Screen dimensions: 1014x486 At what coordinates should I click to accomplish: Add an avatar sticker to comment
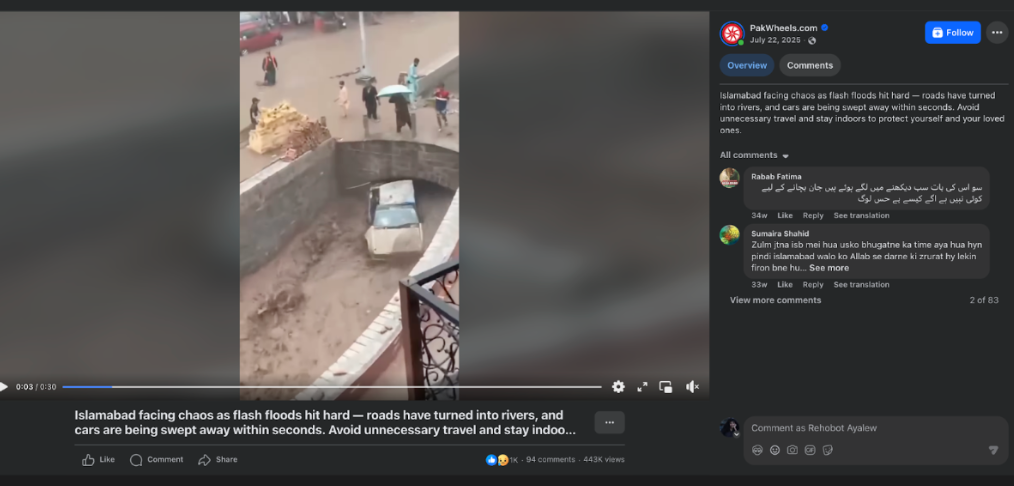[x=757, y=450]
